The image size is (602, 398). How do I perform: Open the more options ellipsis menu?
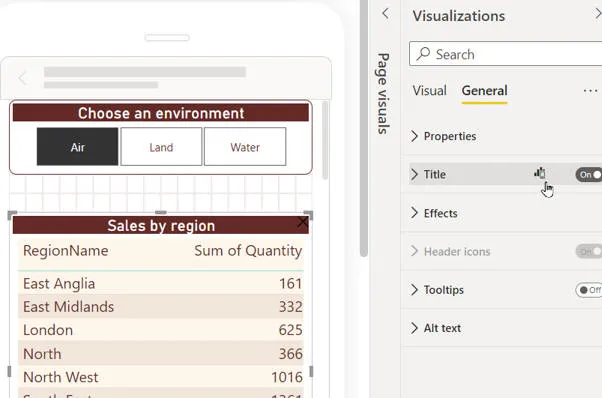(590, 91)
